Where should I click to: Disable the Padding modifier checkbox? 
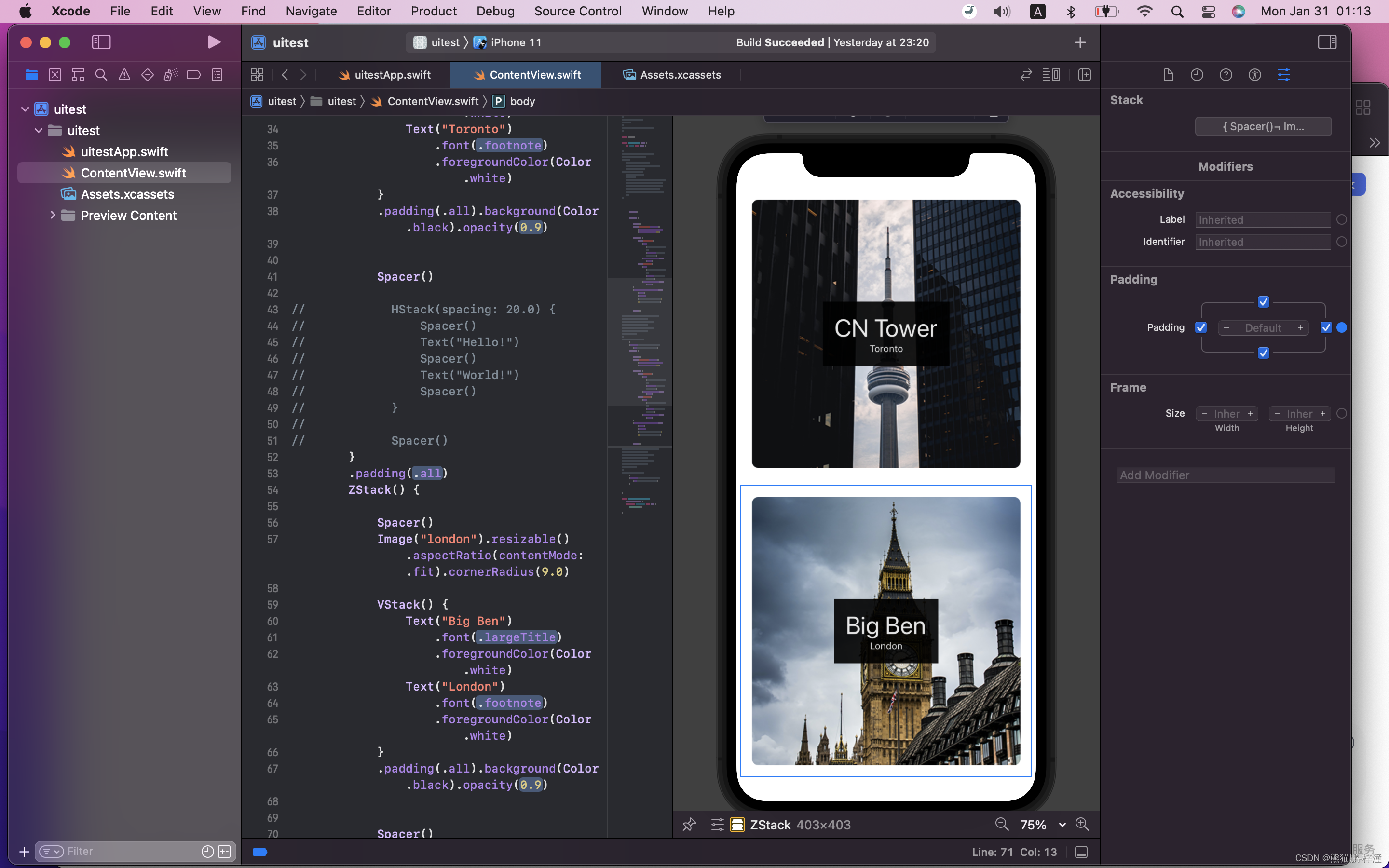(x=1201, y=327)
